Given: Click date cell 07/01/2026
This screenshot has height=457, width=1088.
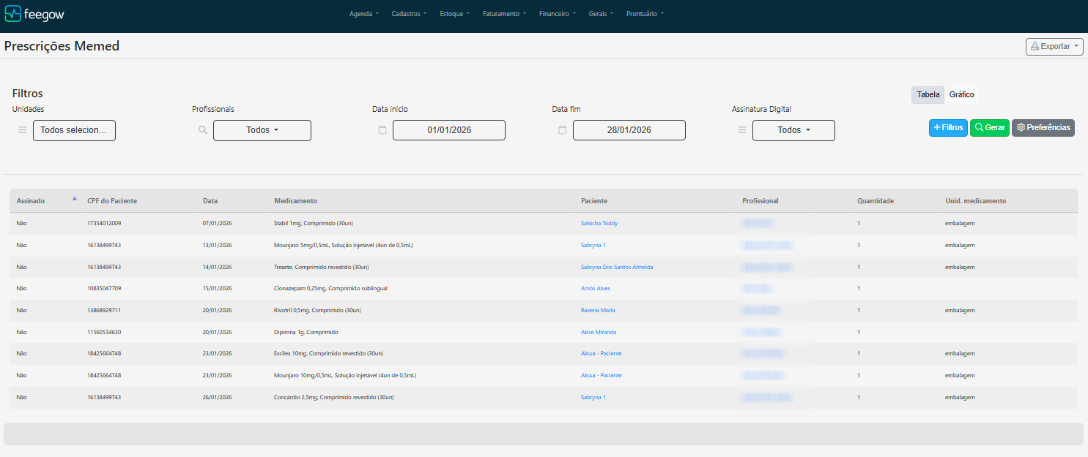Looking at the screenshot, I should coord(217,223).
